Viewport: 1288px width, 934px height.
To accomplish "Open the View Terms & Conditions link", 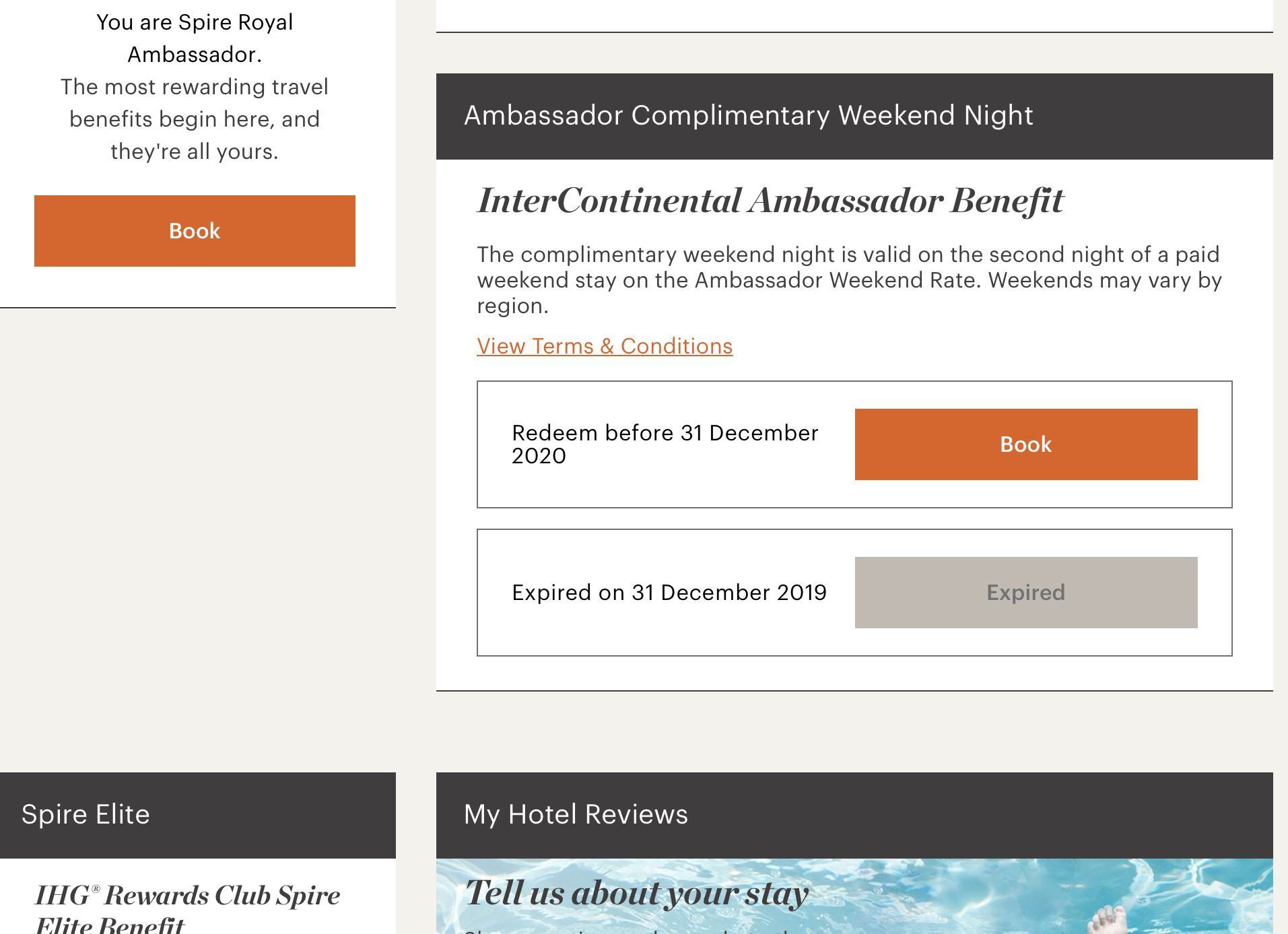I will click(605, 346).
